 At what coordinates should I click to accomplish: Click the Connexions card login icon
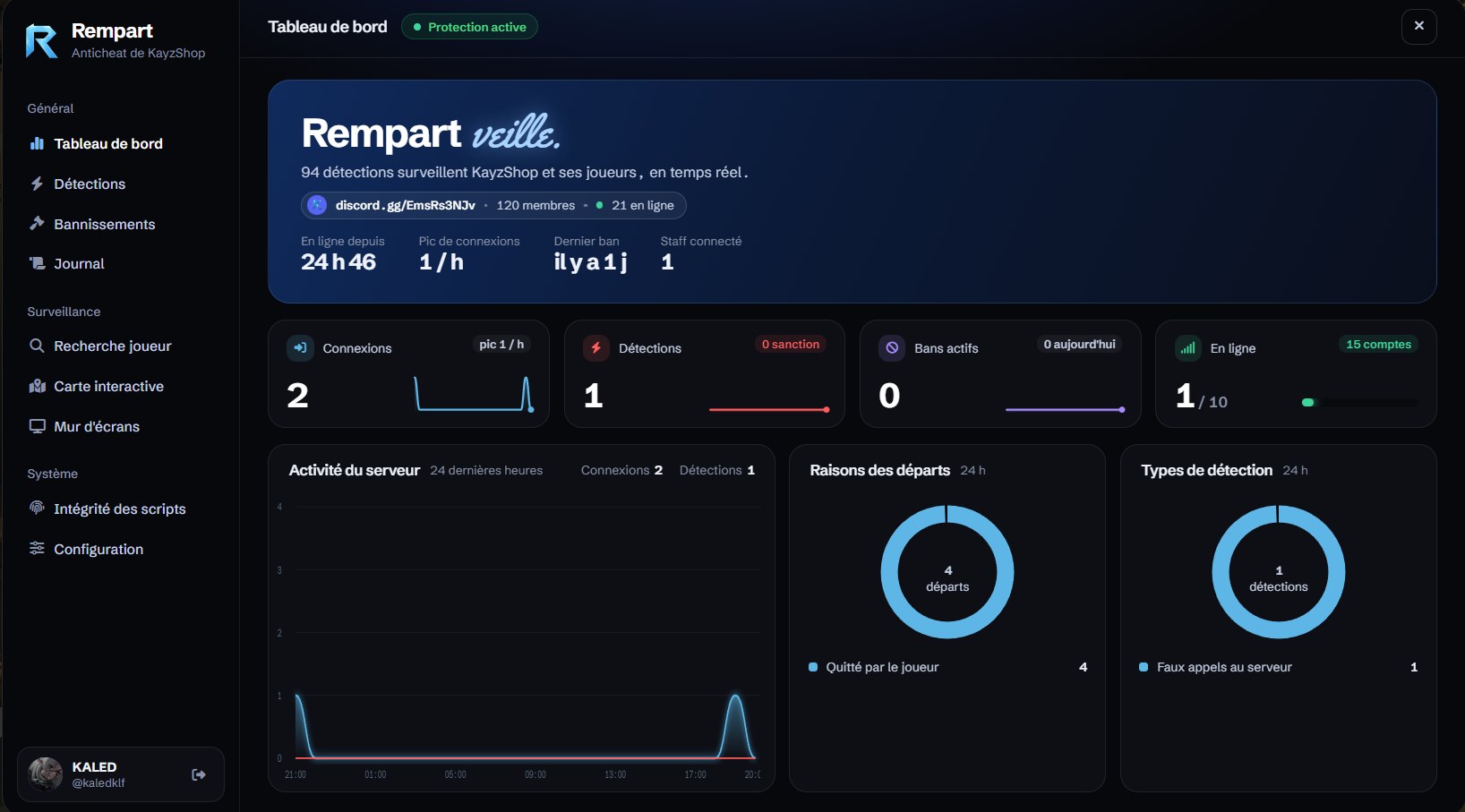coord(300,347)
